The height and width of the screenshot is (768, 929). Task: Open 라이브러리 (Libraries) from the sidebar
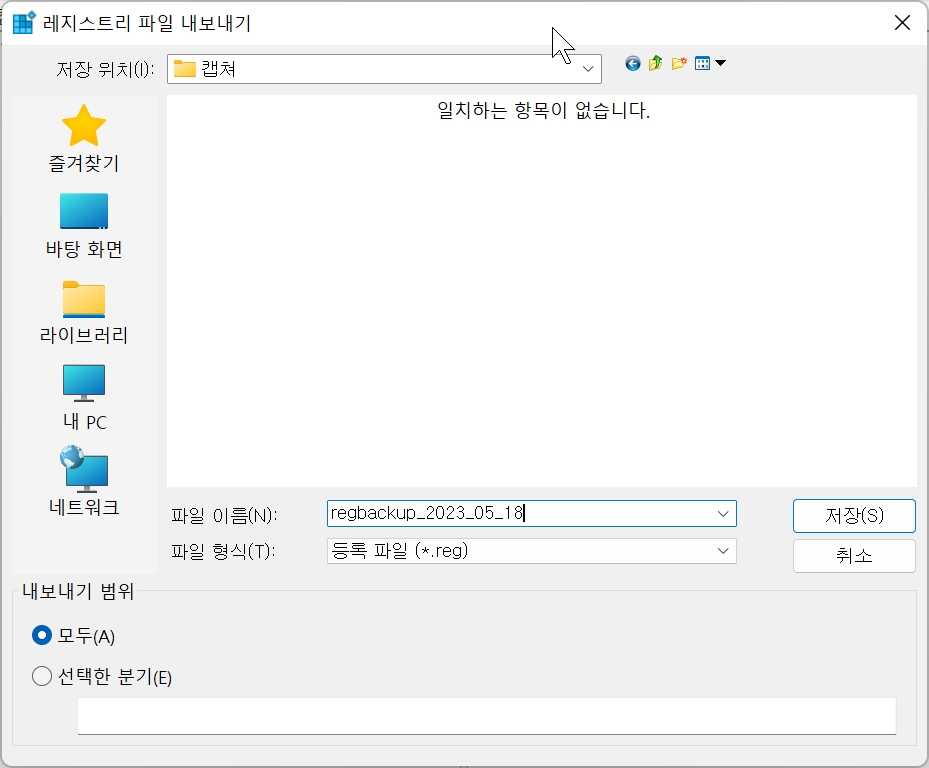click(85, 308)
